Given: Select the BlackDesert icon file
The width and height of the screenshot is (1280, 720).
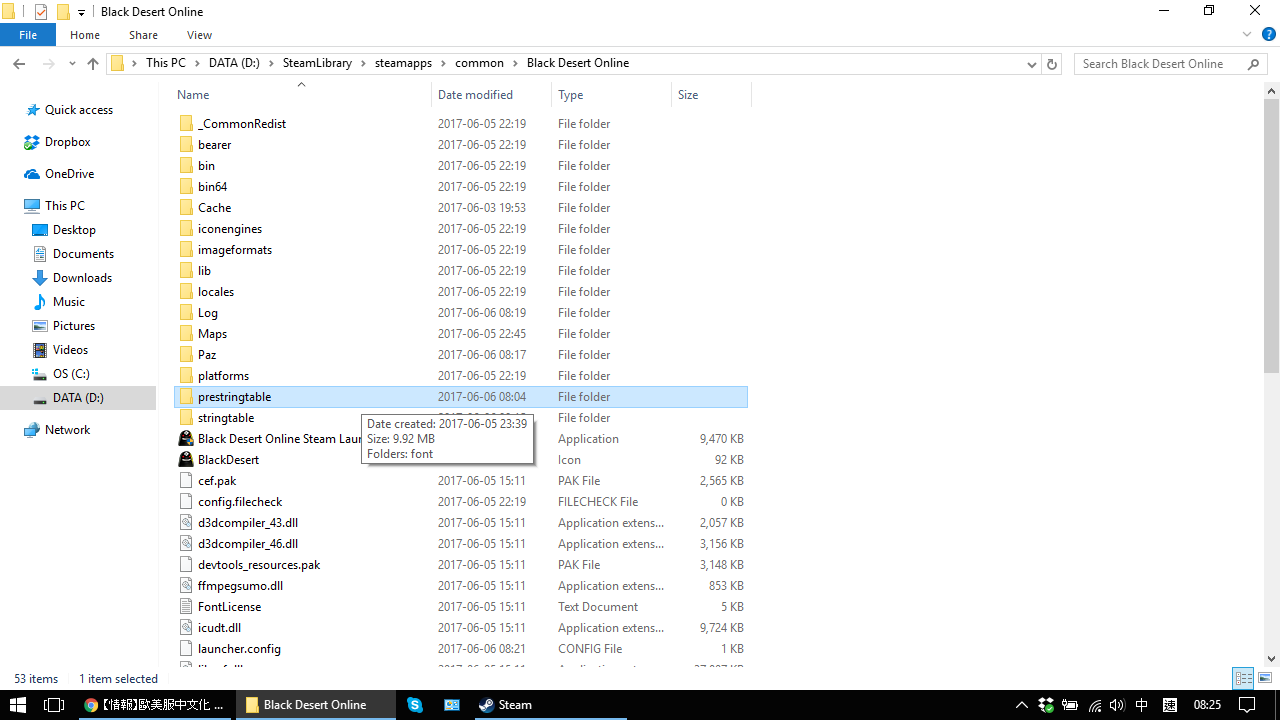Looking at the screenshot, I should click(x=186, y=460).
